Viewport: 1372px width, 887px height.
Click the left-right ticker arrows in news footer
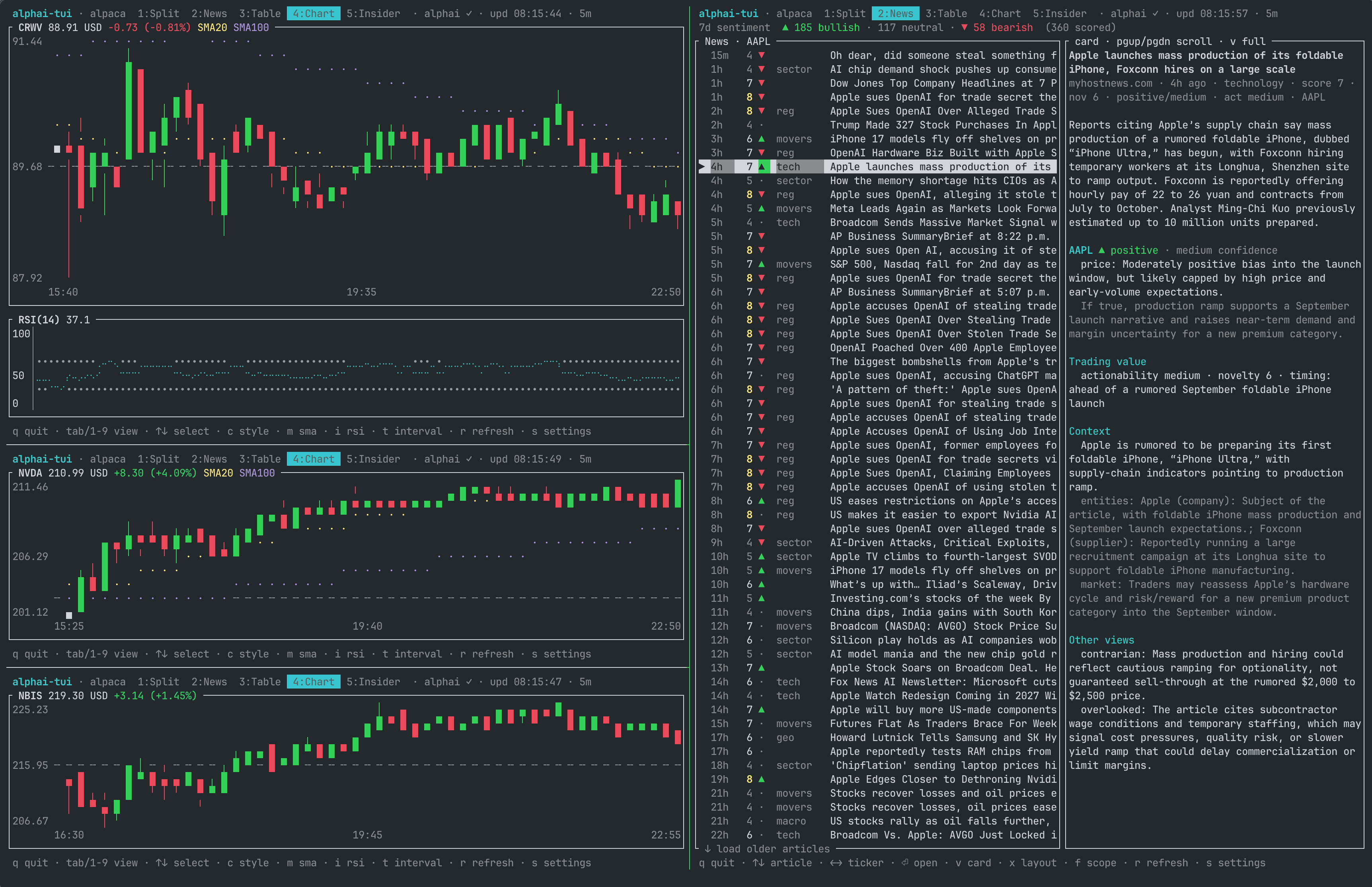836,863
